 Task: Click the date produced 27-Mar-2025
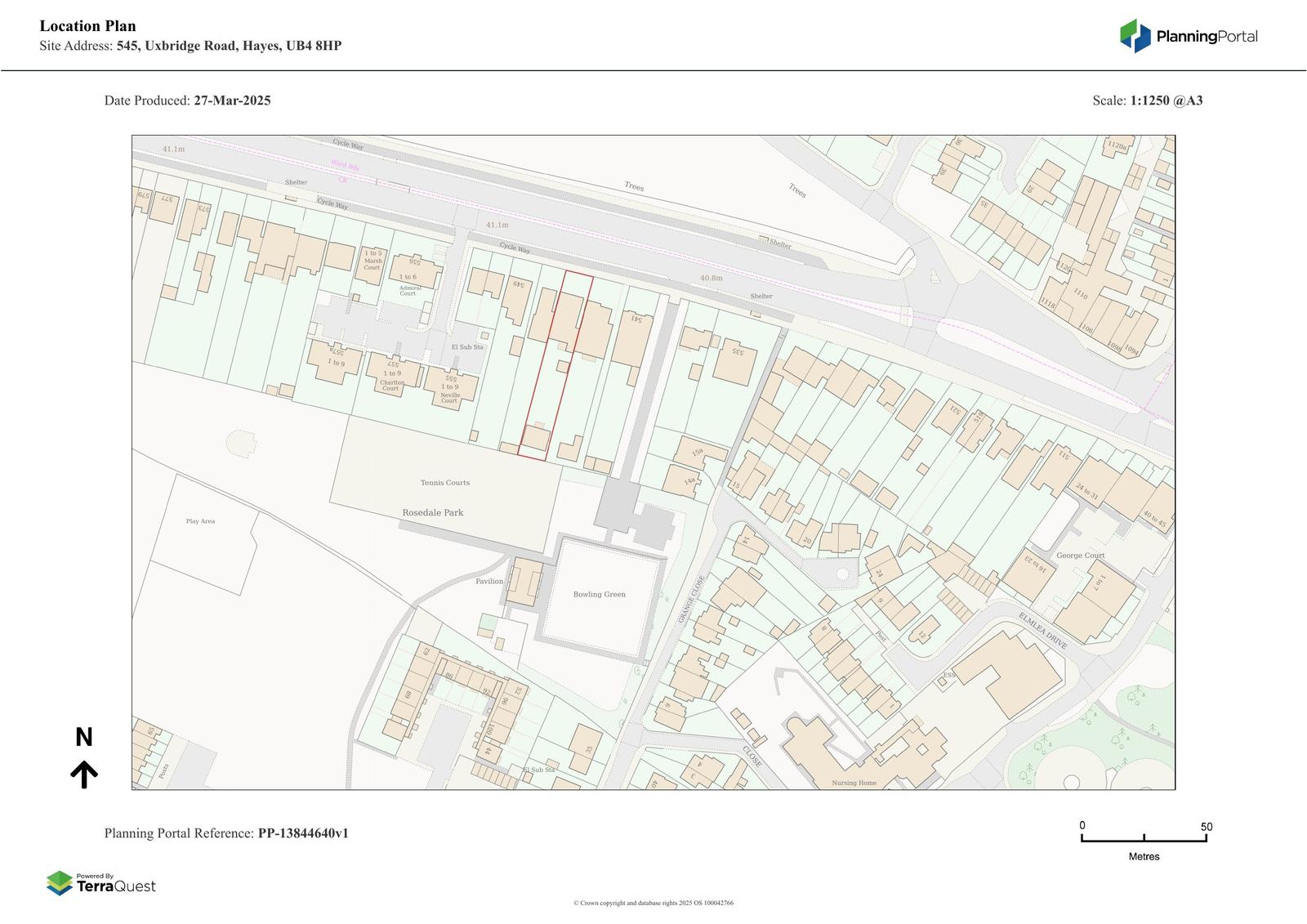pos(232,100)
